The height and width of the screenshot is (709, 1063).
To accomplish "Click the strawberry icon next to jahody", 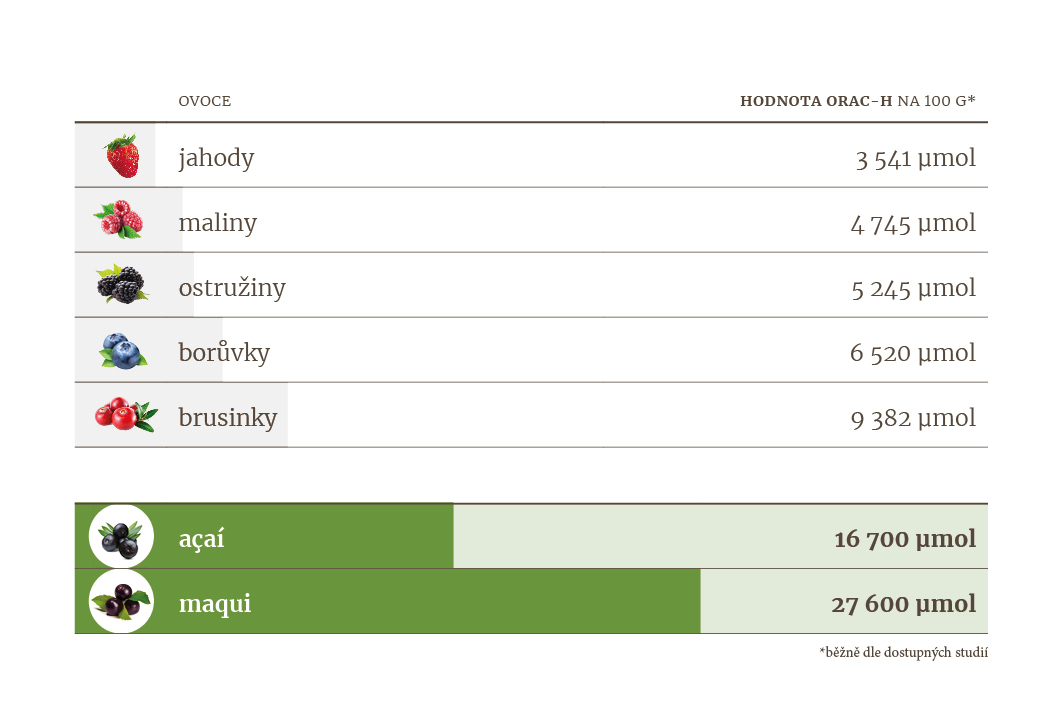I will 123,156.
